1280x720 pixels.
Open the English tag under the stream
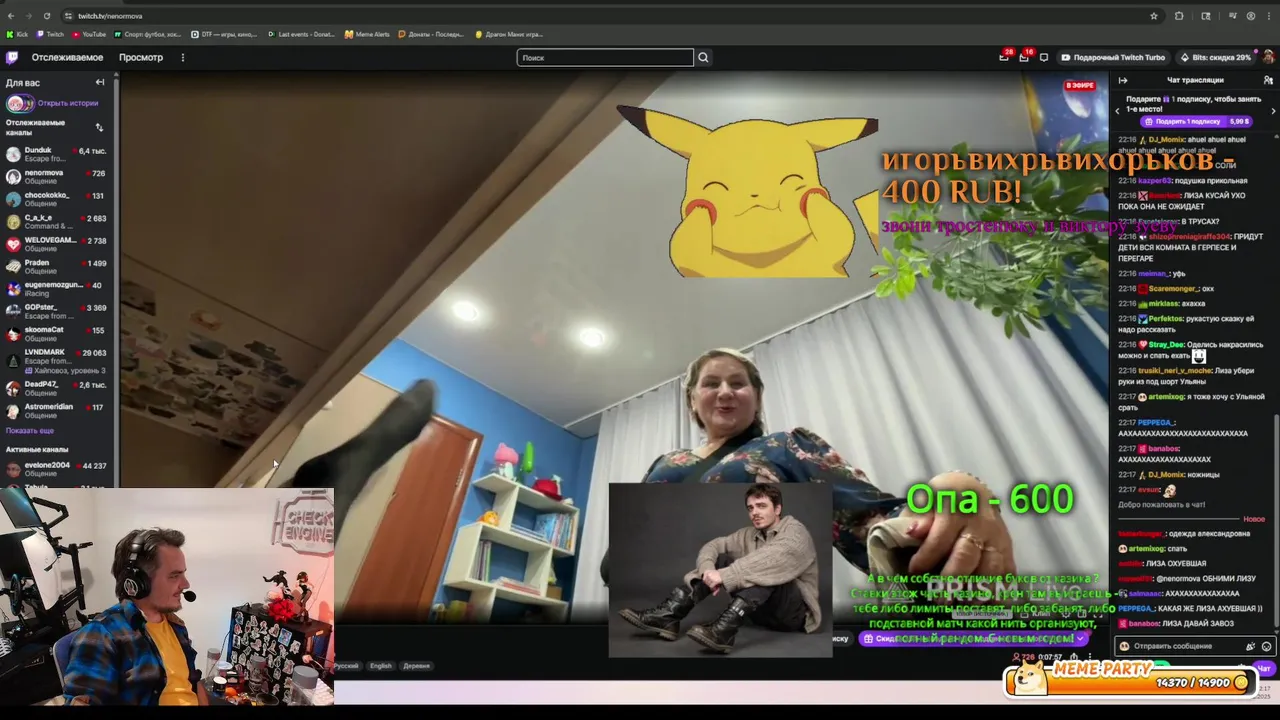pyautogui.click(x=381, y=666)
